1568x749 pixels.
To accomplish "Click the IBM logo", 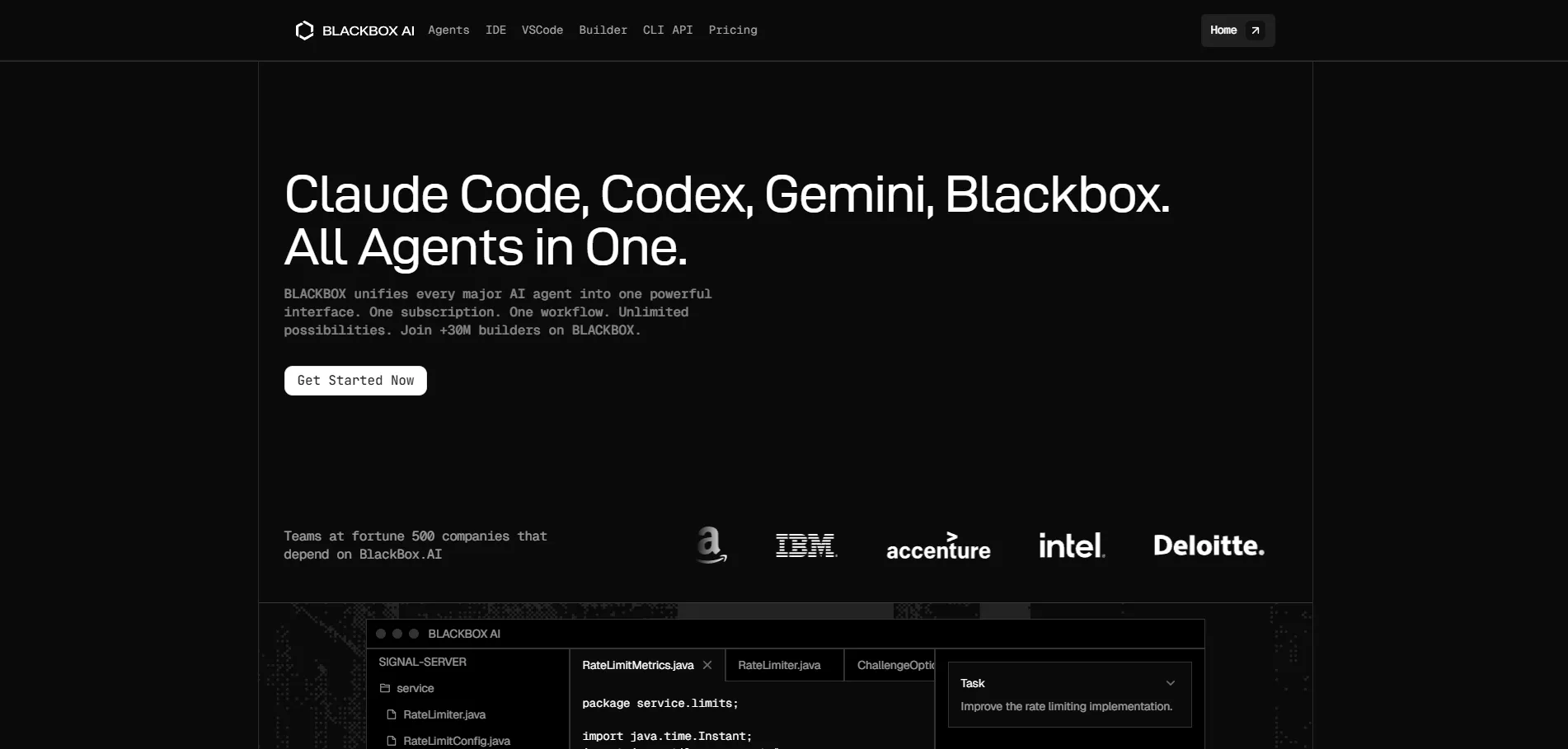I will click(805, 545).
